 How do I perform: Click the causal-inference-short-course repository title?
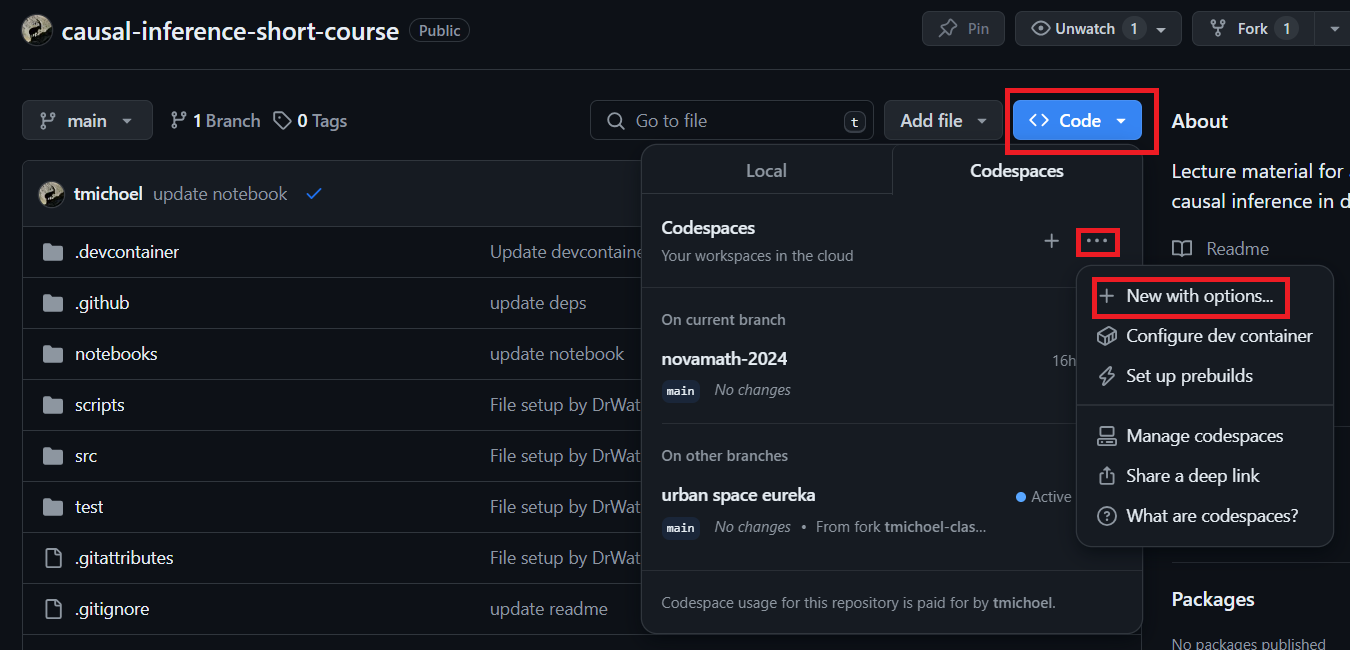click(x=230, y=31)
